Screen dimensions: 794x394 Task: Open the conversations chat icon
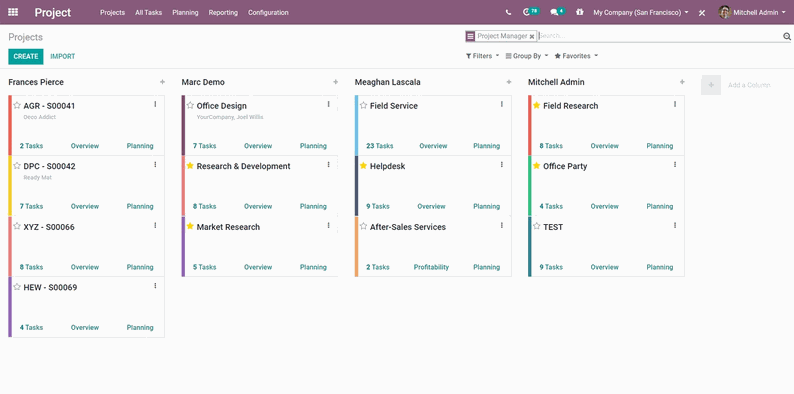coord(557,12)
